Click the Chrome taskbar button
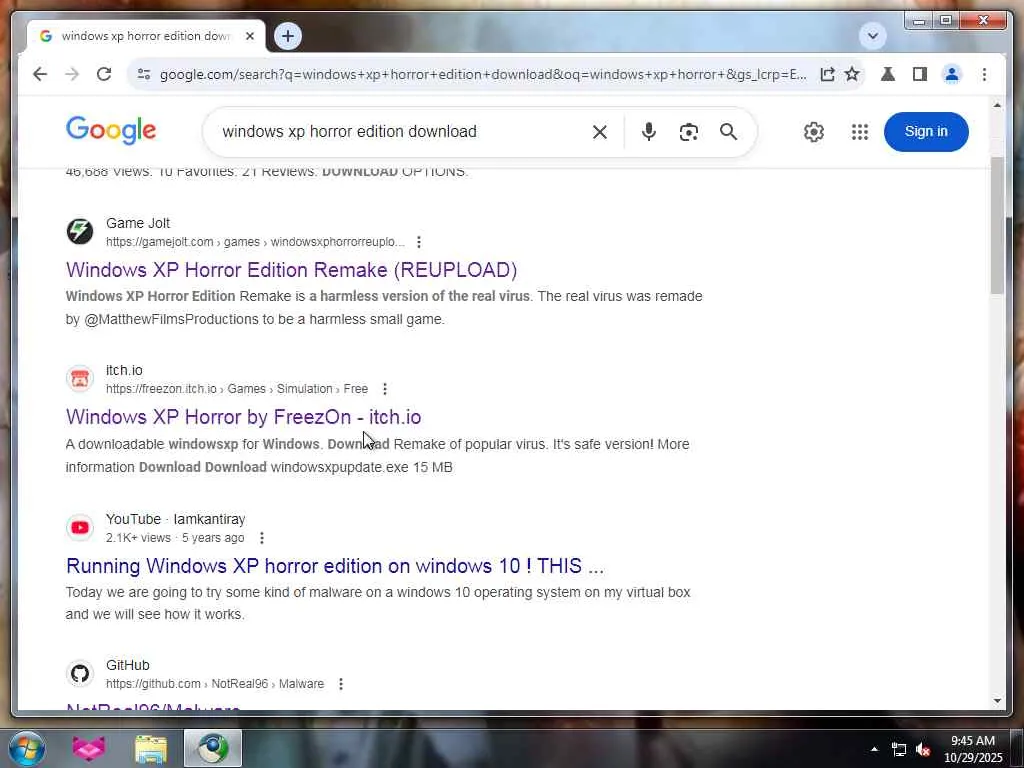This screenshot has width=1024, height=768. click(213, 748)
